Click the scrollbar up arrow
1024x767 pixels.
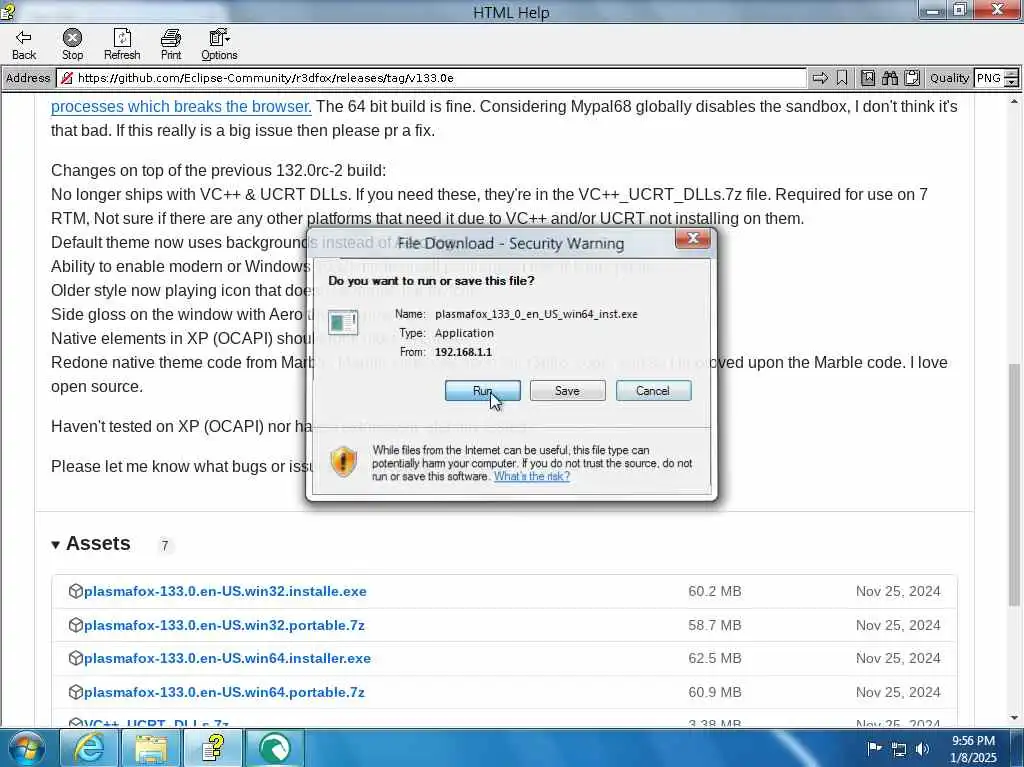tap(1014, 101)
